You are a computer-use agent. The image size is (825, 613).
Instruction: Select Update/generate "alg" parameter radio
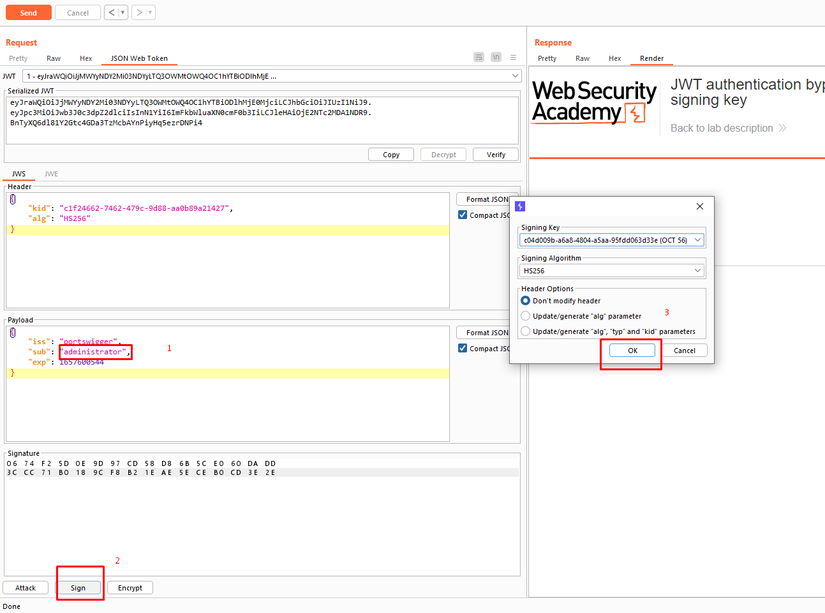pos(525,316)
